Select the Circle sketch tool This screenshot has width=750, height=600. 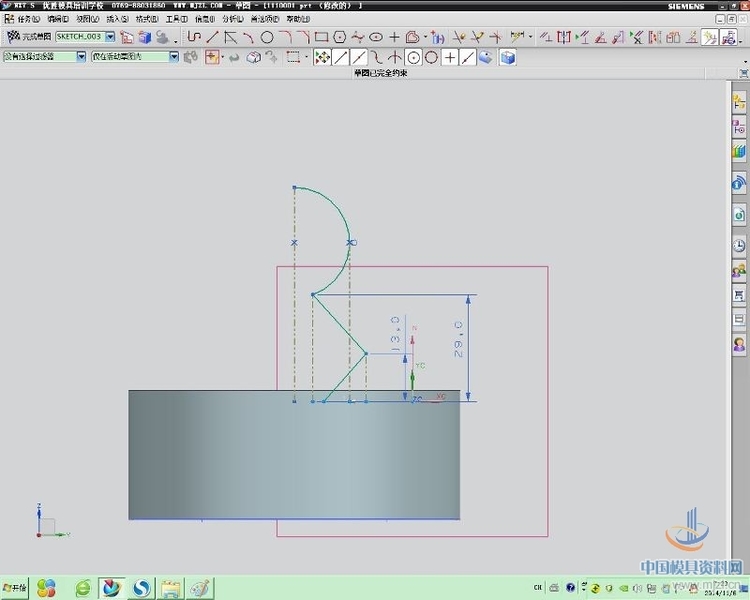(267, 37)
